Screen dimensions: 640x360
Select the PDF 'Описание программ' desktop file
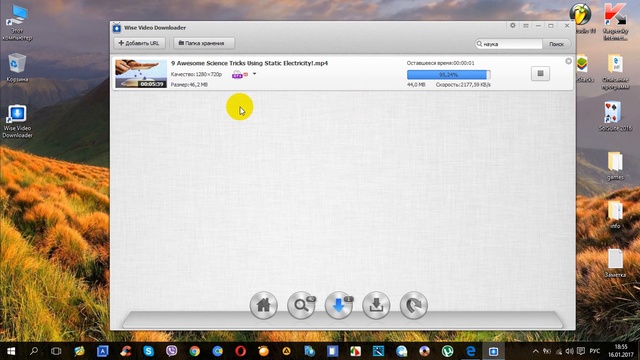pos(615,72)
